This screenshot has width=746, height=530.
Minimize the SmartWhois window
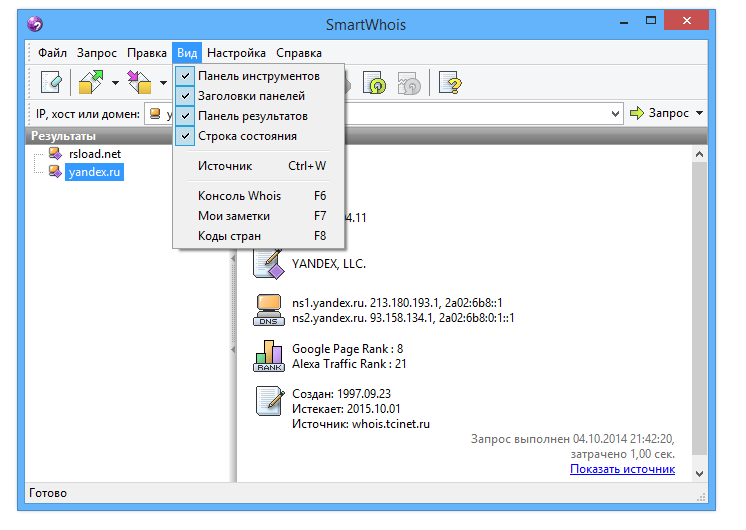pyautogui.click(x=624, y=21)
